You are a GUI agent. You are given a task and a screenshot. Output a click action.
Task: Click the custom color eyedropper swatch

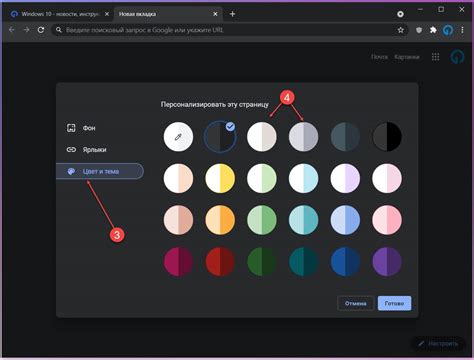coord(178,137)
